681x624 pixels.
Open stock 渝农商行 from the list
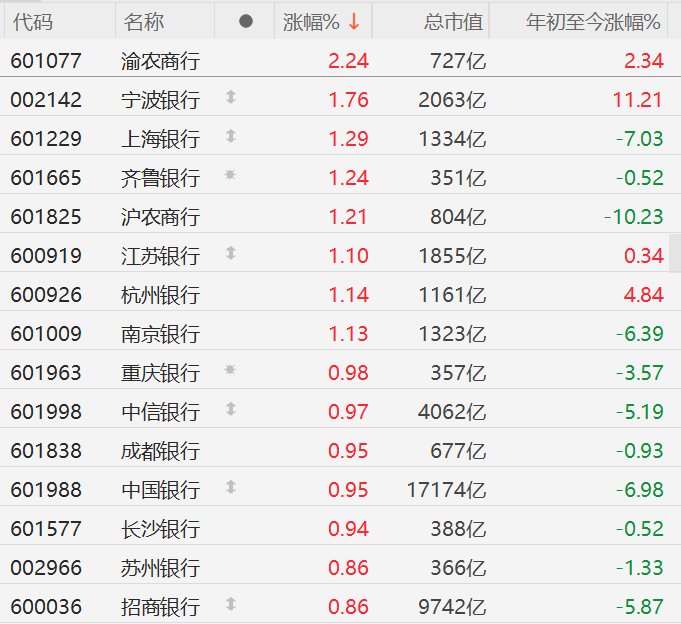coord(160,60)
